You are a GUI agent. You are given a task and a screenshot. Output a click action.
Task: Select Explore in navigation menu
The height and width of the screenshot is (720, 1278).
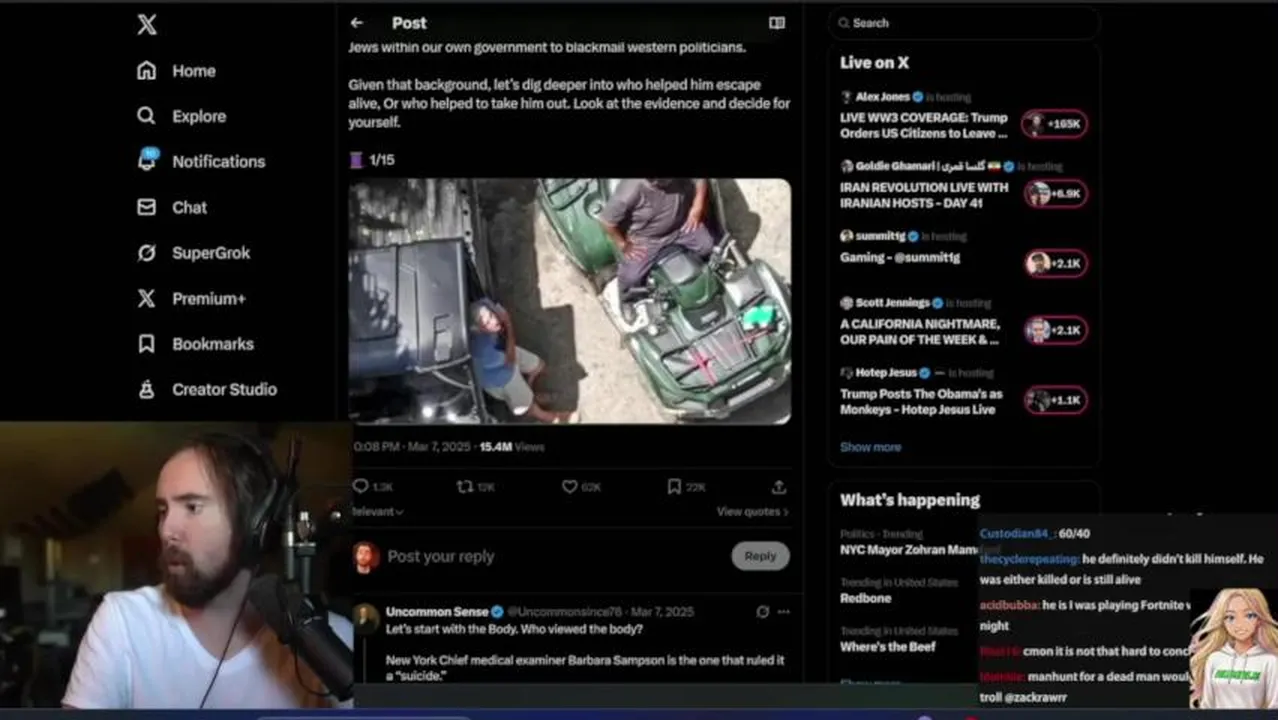[199, 116]
